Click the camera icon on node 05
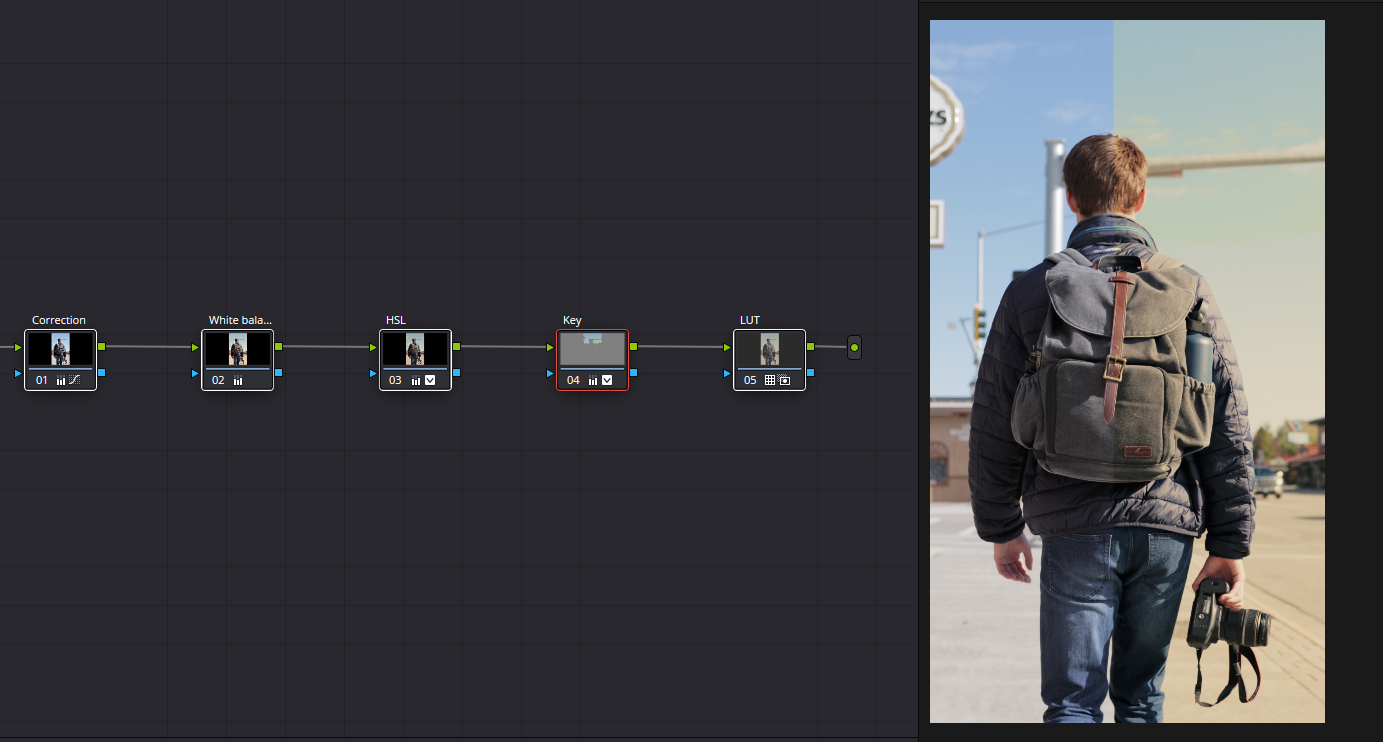 click(785, 380)
